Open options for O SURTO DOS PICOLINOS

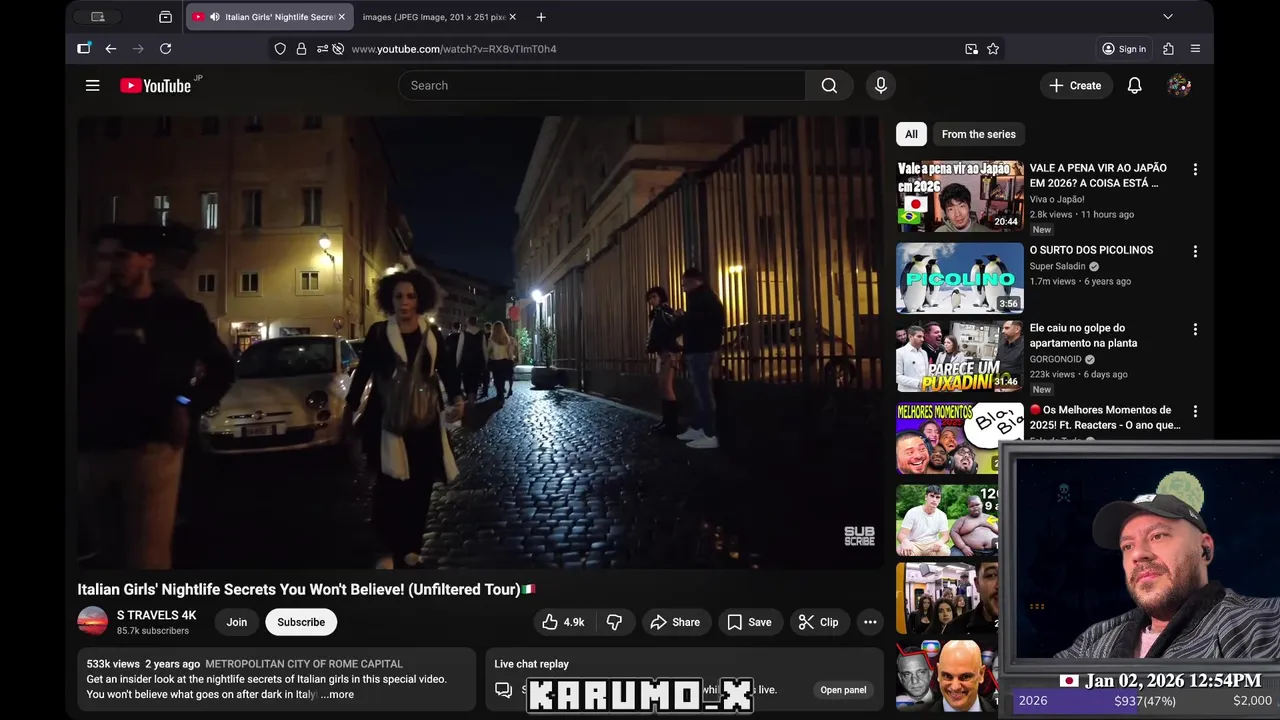tap(1195, 252)
